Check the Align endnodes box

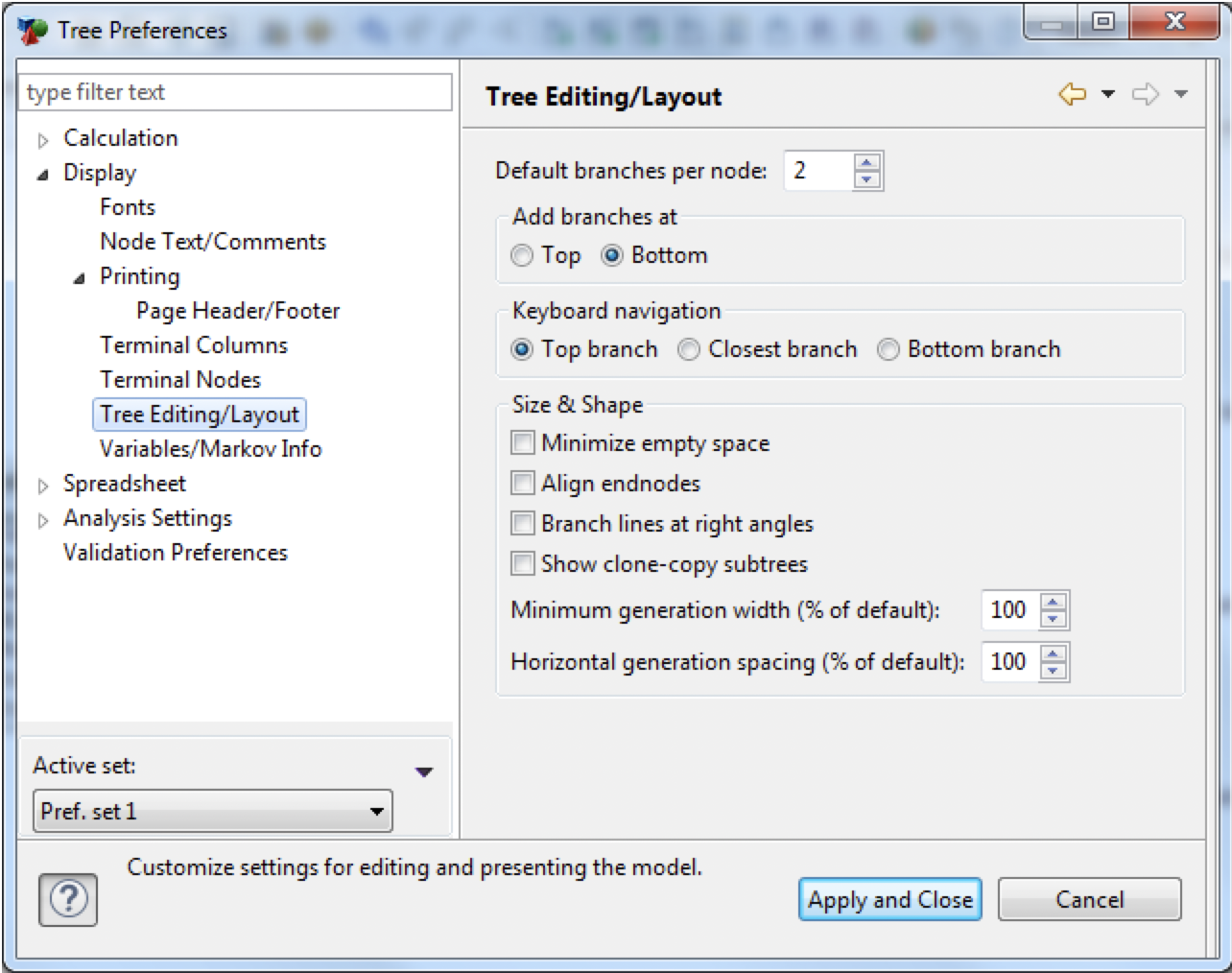(522, 483)
